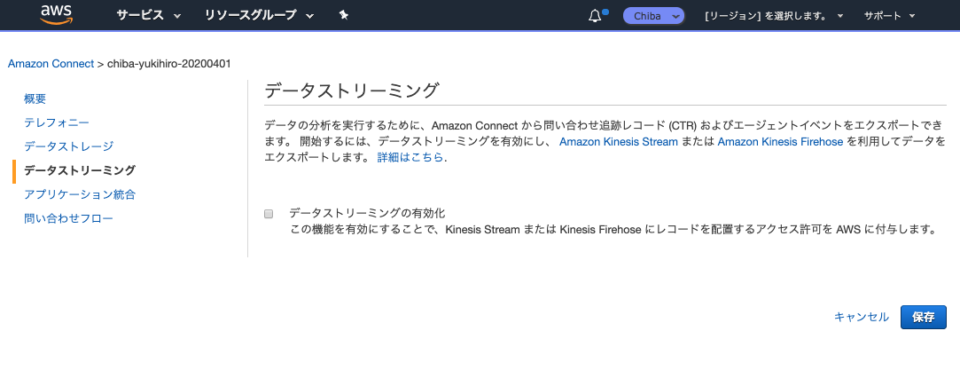
Task: Open 問い合わせフロー in the sidebar
Action: pyautogui.click(x=69, y=218)
